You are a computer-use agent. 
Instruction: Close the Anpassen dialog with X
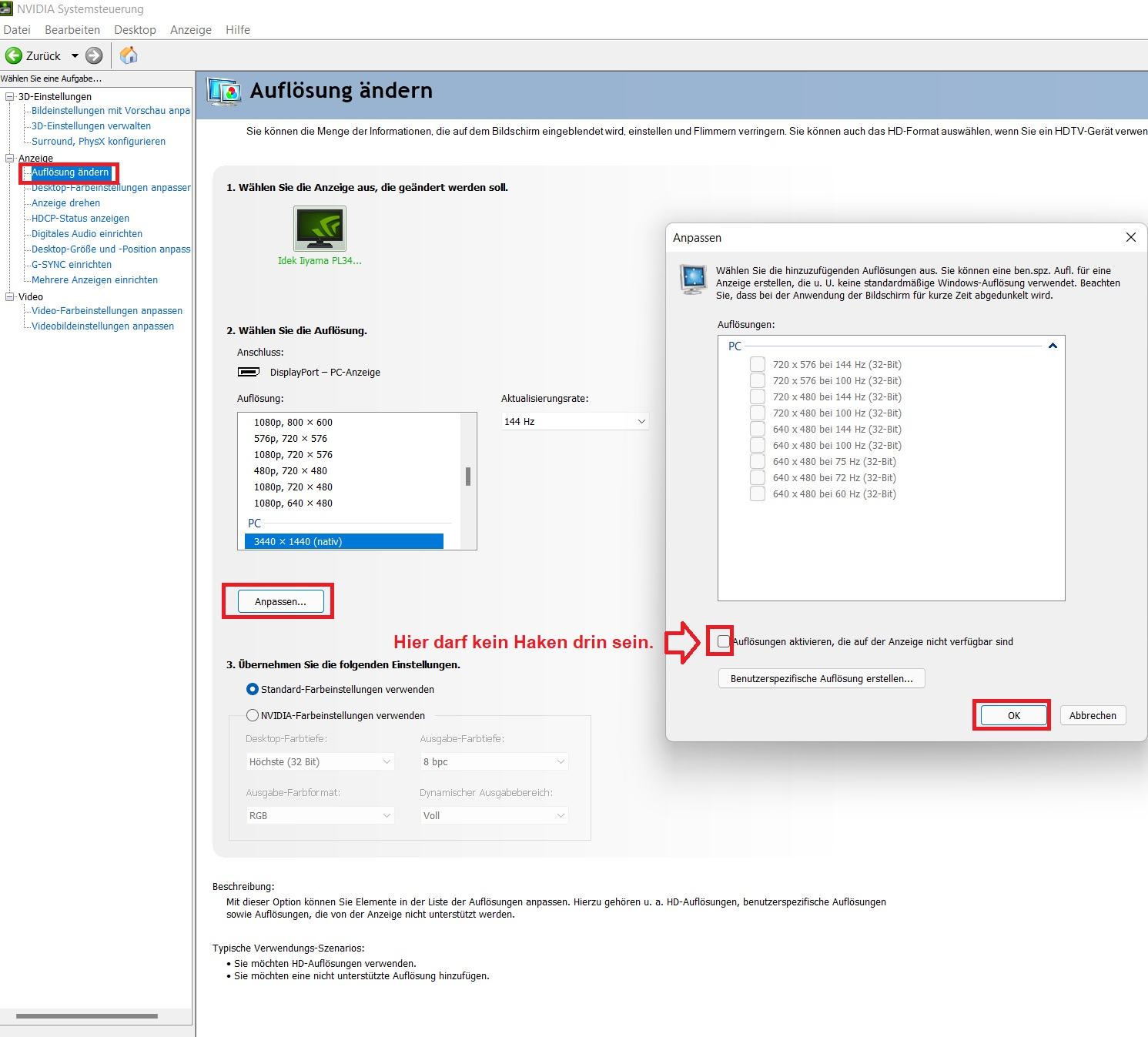click(x=1130, y=237)
